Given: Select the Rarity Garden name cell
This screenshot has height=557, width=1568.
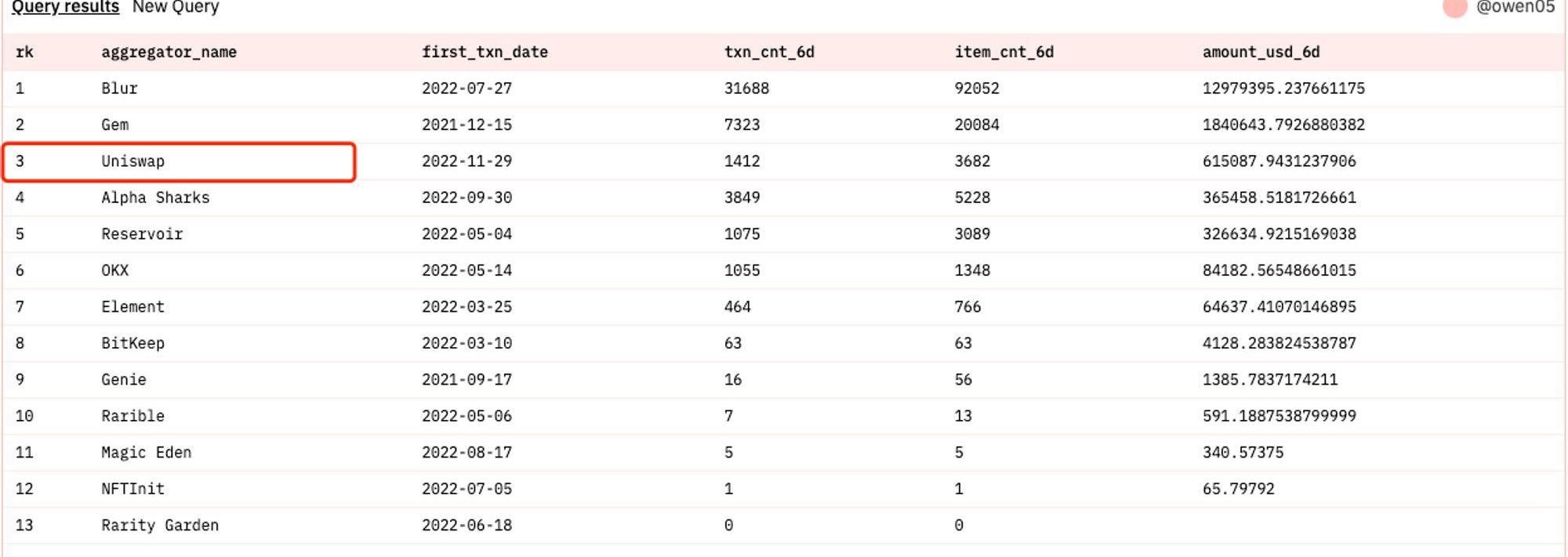Looking at the screenshot, I should (160, 526).
